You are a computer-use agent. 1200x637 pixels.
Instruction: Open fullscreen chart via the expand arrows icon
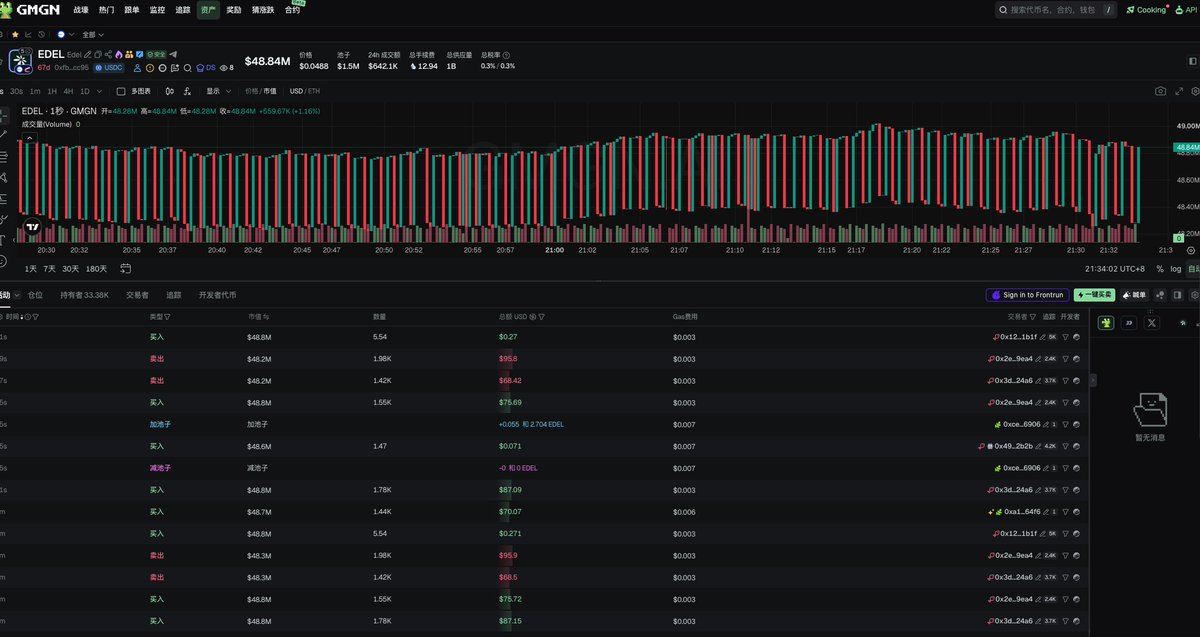click(x=1181, y=91)
